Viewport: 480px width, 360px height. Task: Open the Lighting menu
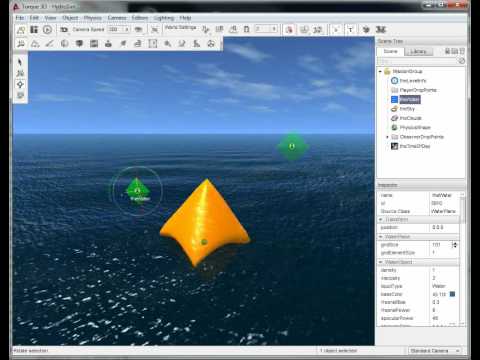click(164, 18)
